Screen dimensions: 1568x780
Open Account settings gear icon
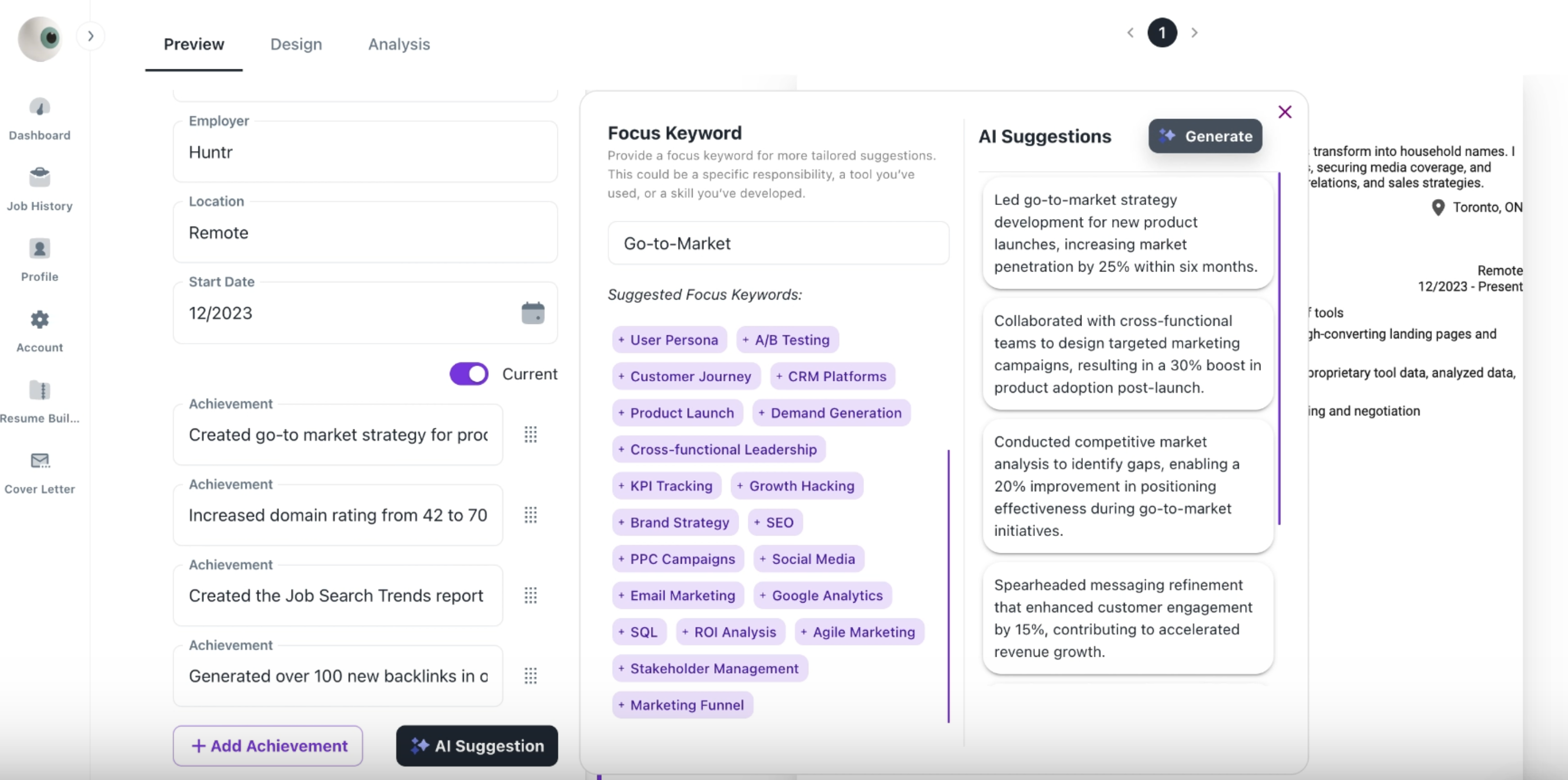39,320
